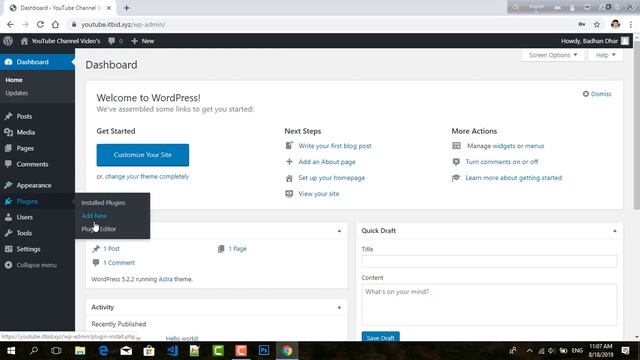Open Chrome three-dot menu
The image size is (640, 360).
tap(631, 24)
